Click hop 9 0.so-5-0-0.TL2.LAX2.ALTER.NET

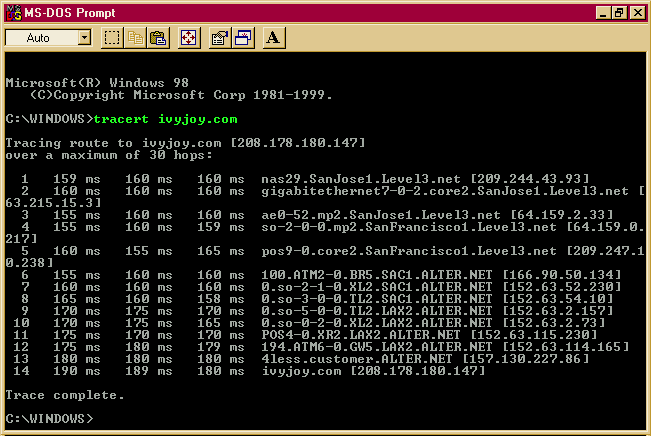377,311
